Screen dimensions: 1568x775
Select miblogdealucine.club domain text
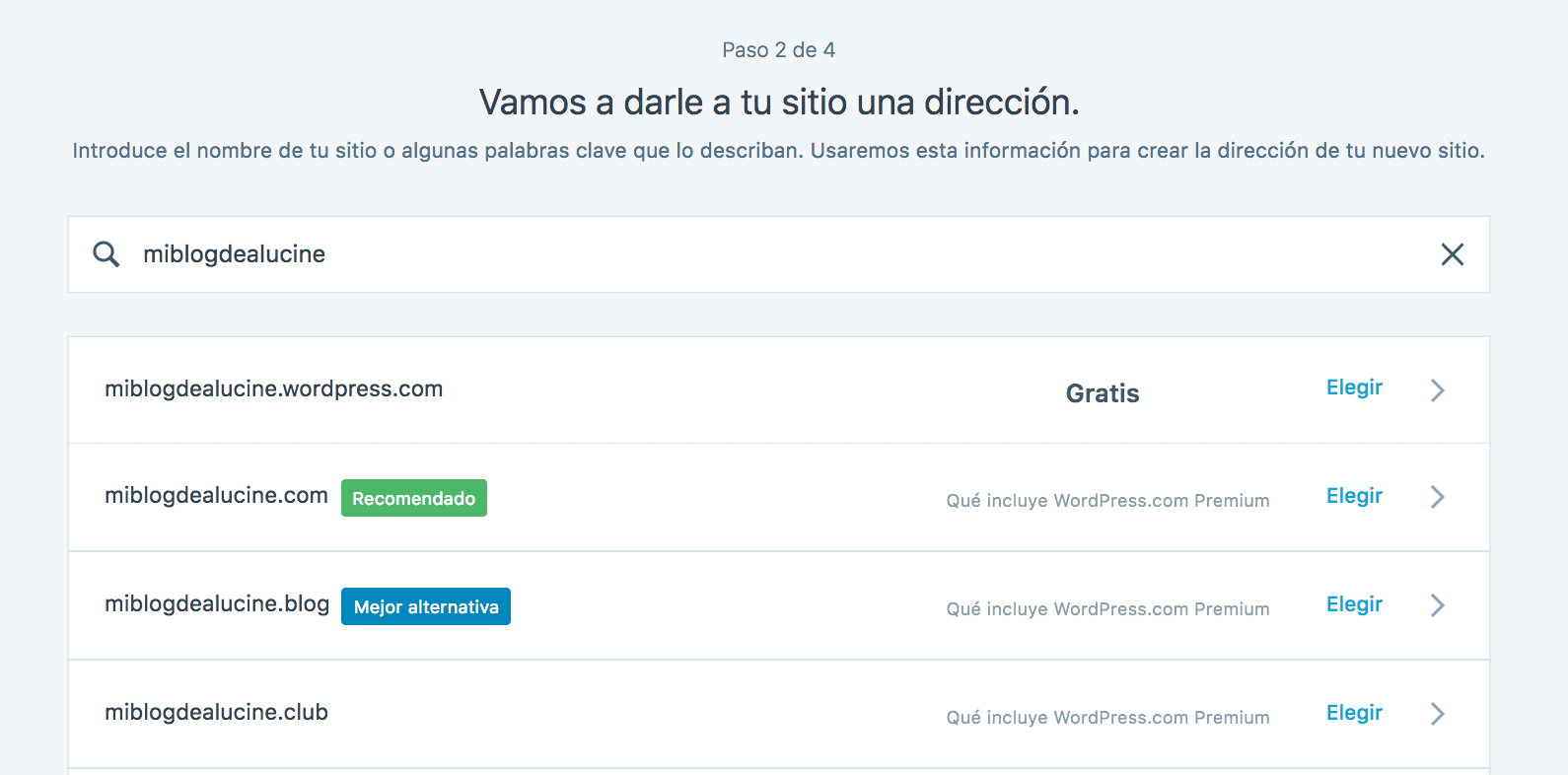click(x=216, y=712)
